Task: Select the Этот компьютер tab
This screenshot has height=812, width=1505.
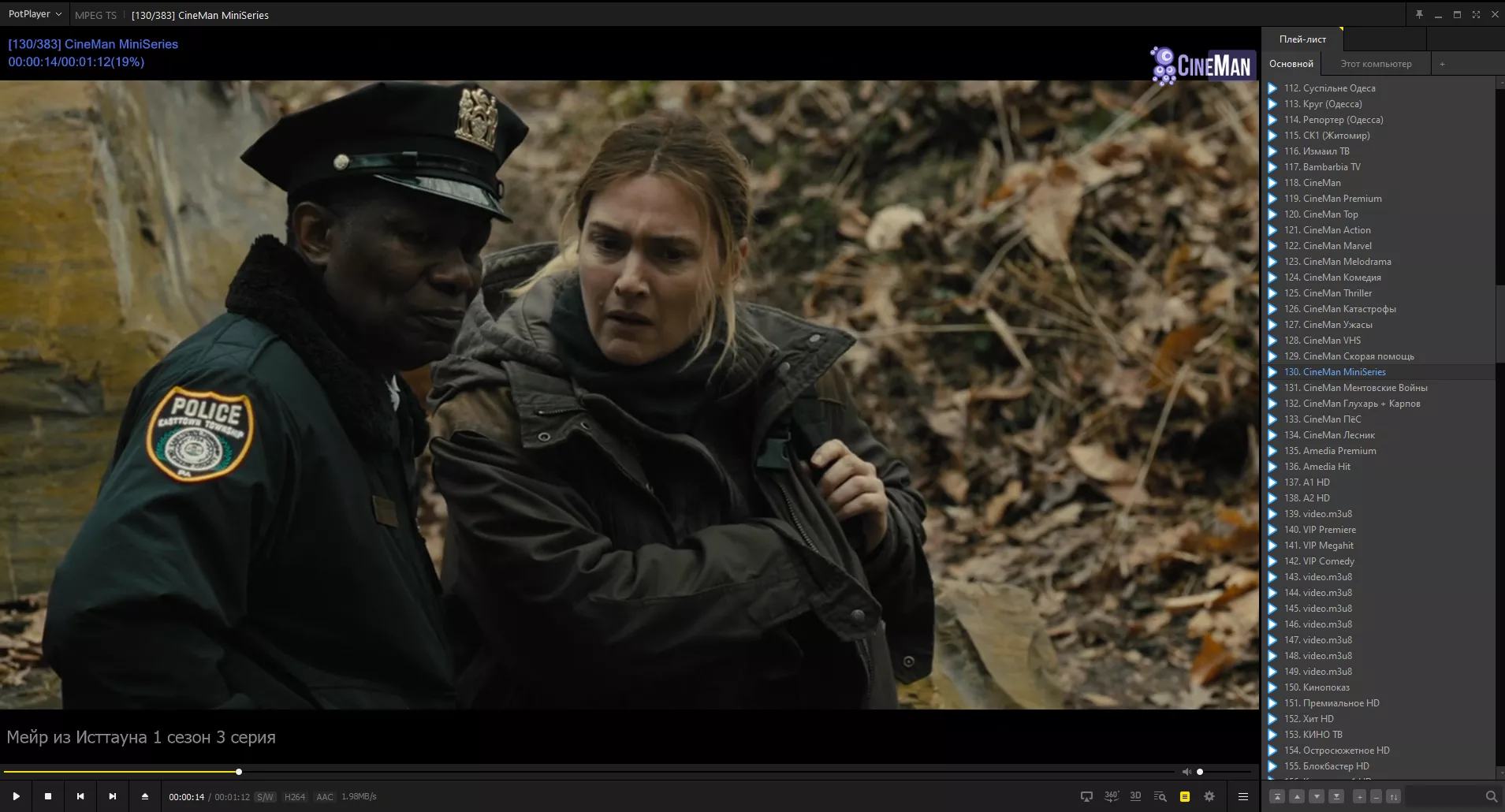Action: [x=1376, y=64]
